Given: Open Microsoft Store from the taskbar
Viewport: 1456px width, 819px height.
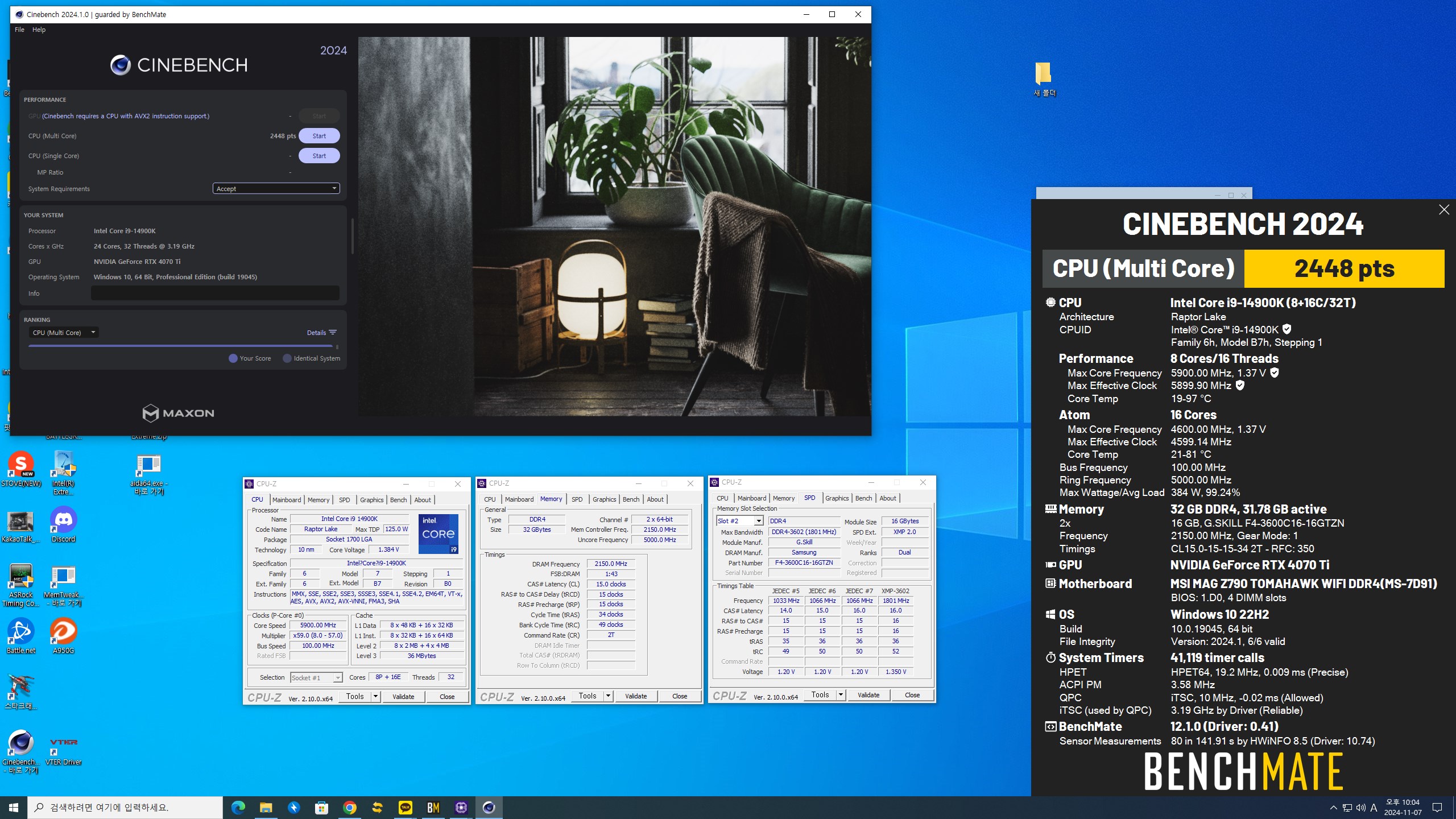Looking at the screenshot, I should (322, 807).
